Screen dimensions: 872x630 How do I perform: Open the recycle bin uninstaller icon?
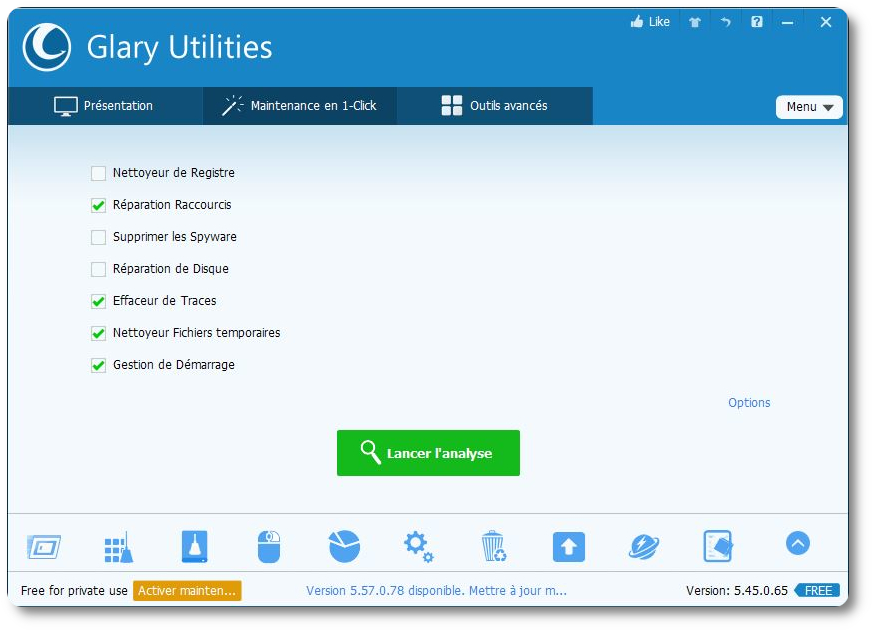point(493,547)
